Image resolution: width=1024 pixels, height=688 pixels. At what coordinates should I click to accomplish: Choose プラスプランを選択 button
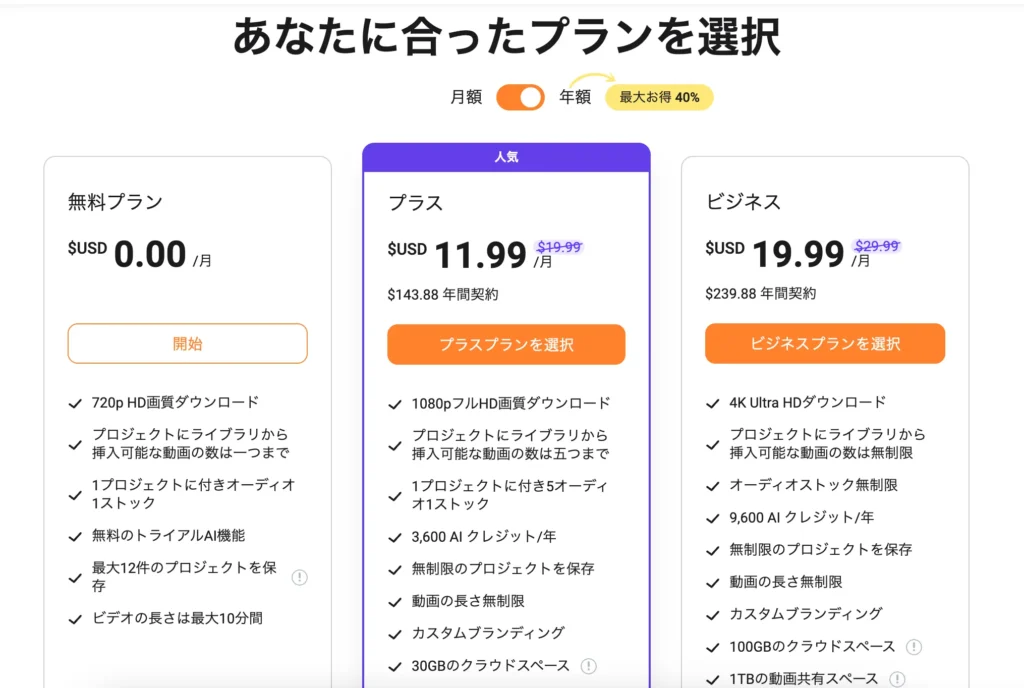(506, 345)
